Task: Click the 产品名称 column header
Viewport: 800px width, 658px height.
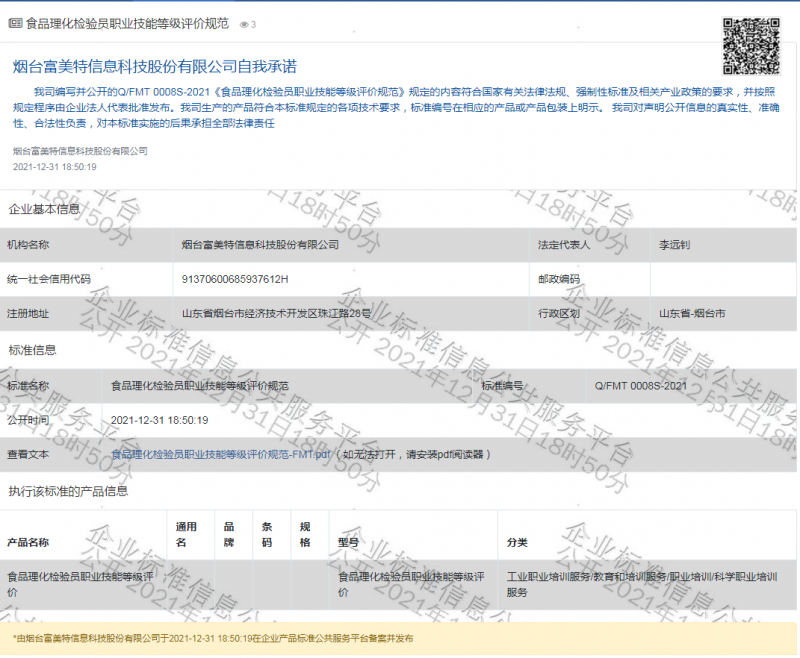Action: (x=28, y=542)
